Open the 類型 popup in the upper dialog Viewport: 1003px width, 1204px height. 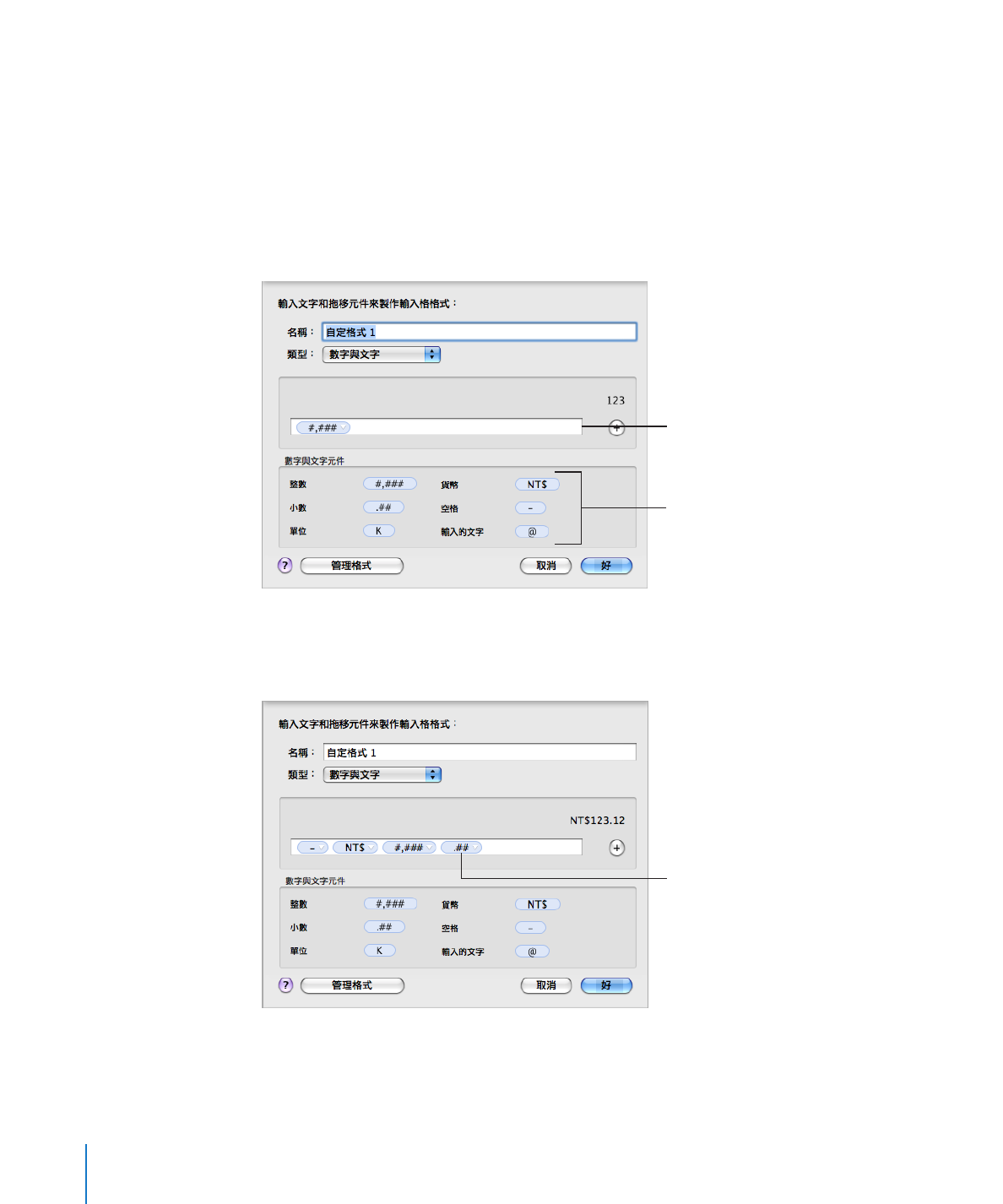(x=382, y=355)
